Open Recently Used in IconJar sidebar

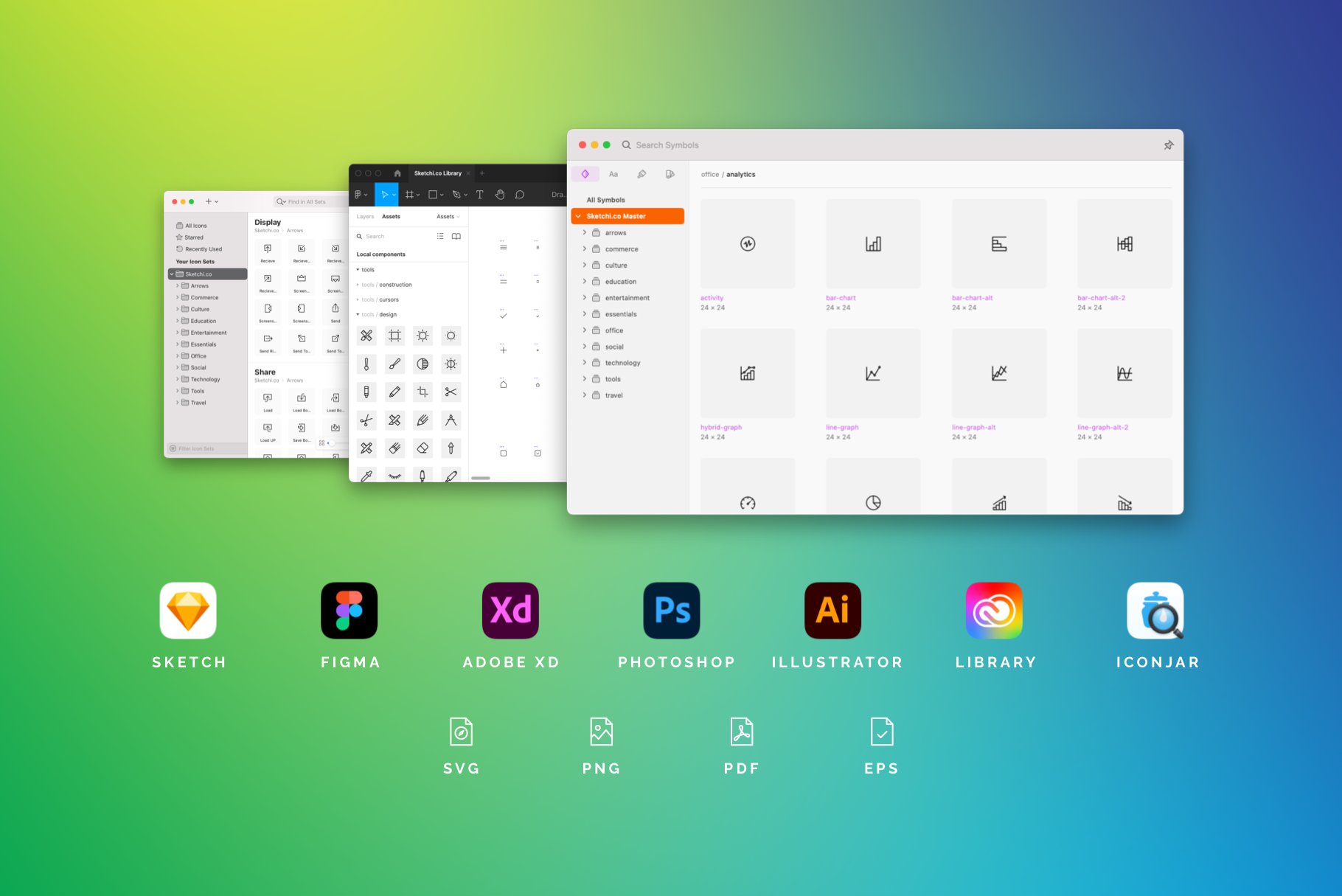point(199,249)
